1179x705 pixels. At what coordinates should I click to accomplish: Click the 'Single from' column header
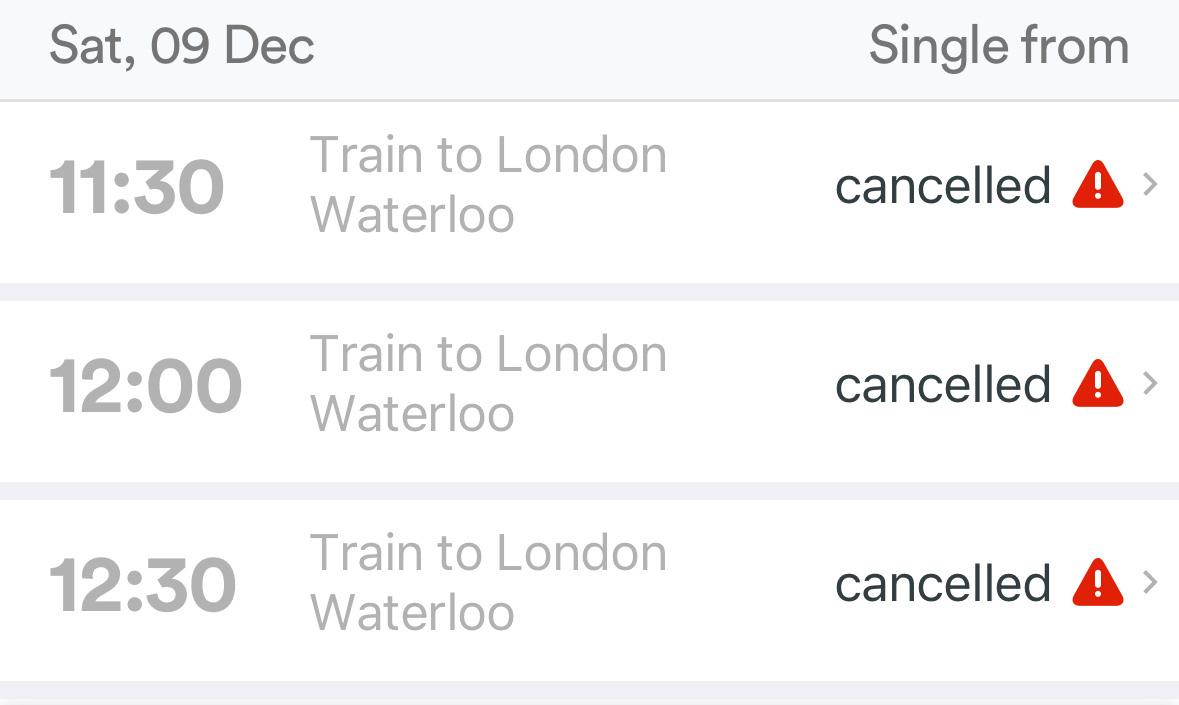click(998, 47)
